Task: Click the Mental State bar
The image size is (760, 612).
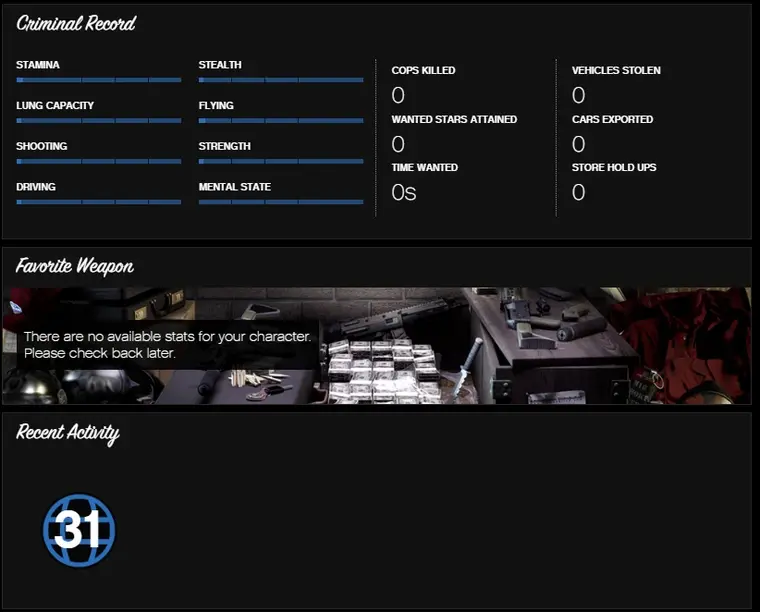Action: point(281,202)
